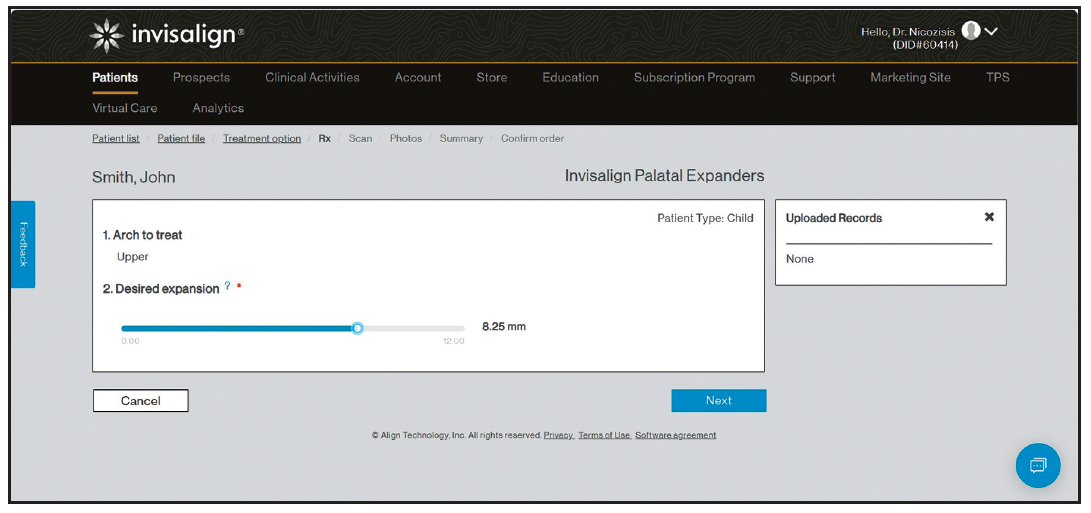Image resolution: width=1091 pixels, height=513 pixels.
Task: Go to the Prospects tab
Action: pos(201,77)
